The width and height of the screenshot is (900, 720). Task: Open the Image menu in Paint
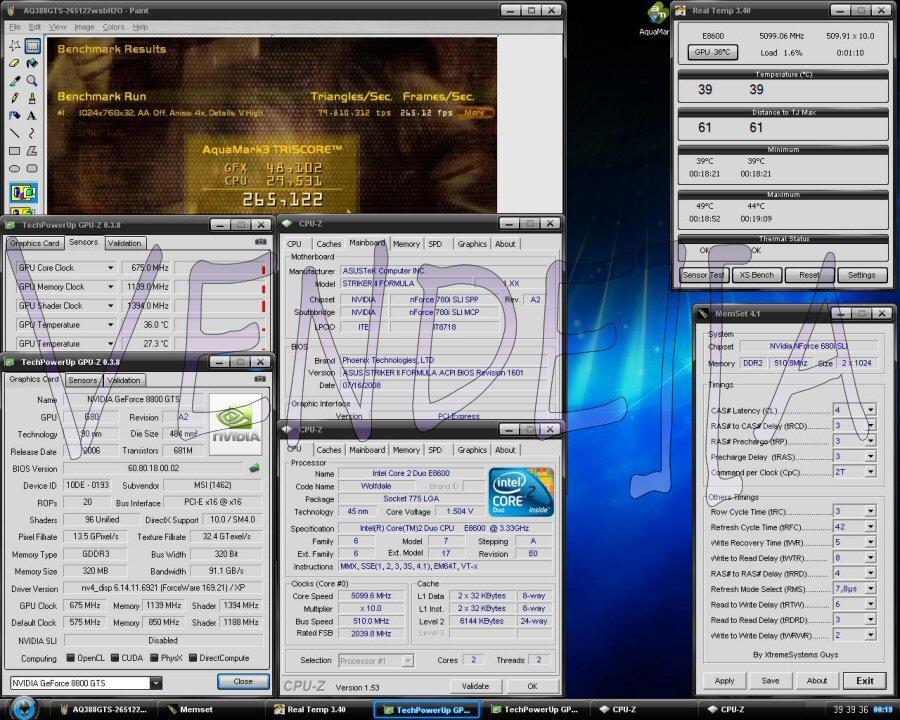pyautogui.click(x=84, y=27)
